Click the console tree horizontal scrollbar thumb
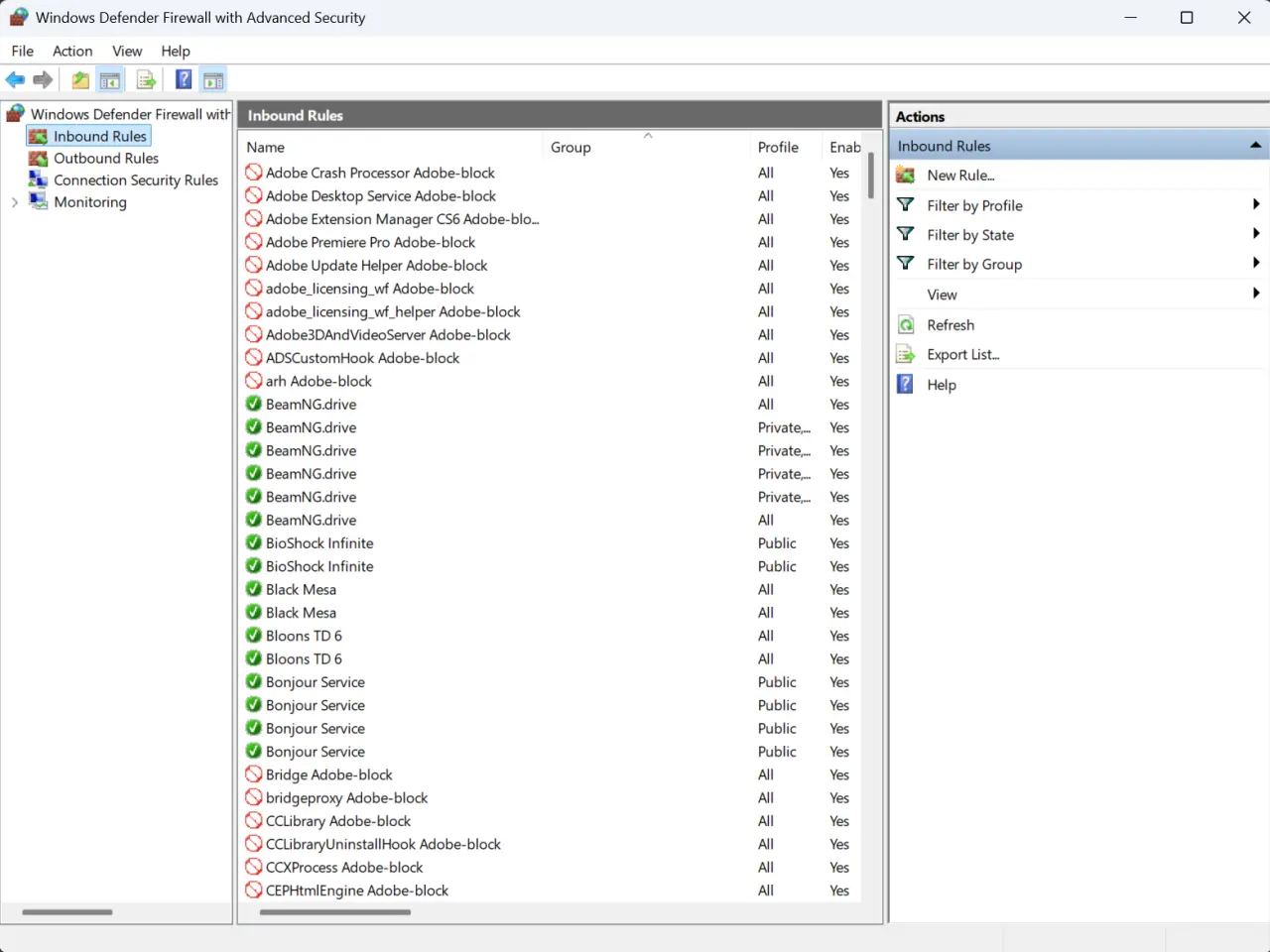Viewport: 1270px width, 952px height. (67, 912)
